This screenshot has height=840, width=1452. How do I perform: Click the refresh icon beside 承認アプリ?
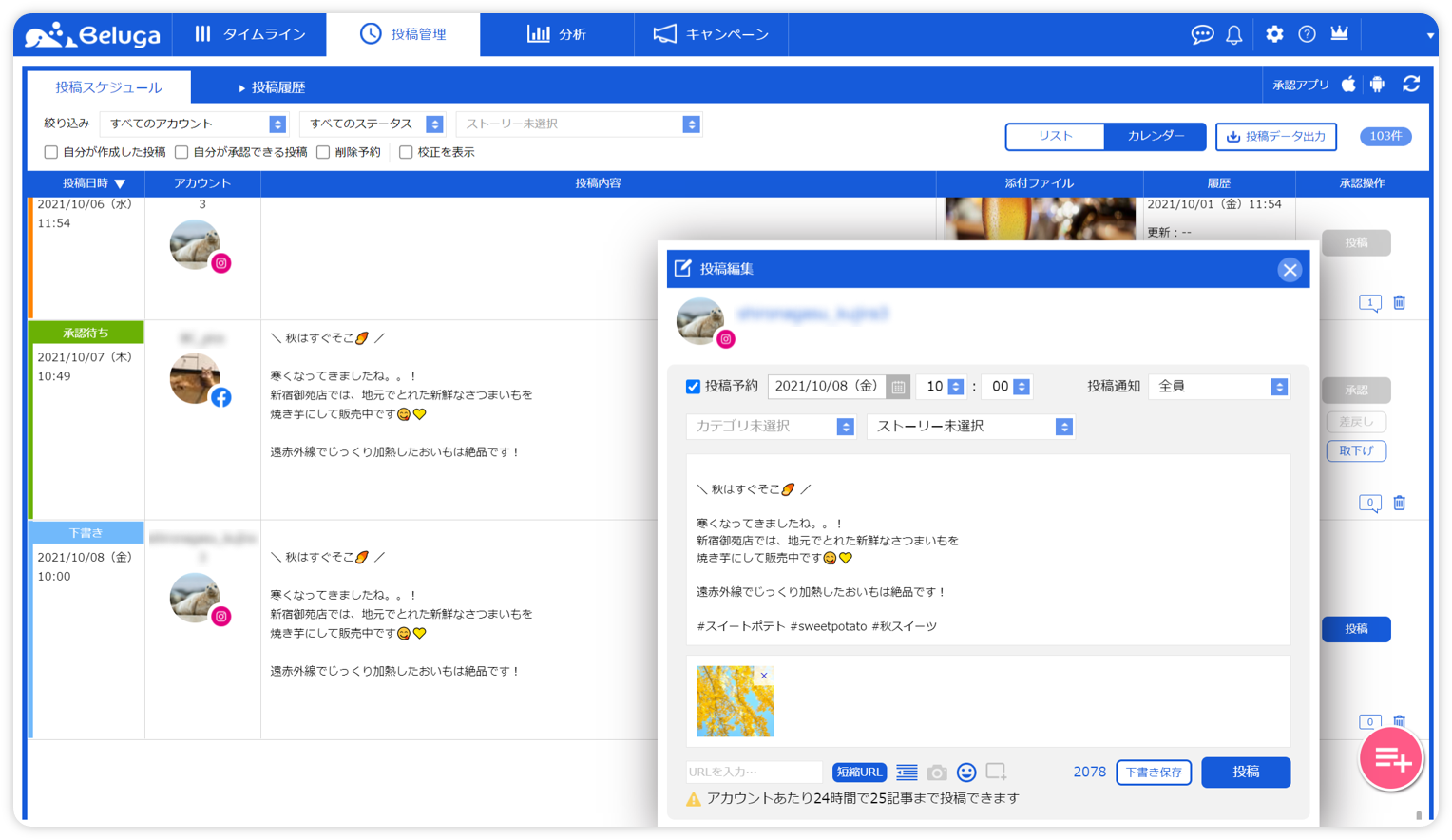[x=1411, y=85]
